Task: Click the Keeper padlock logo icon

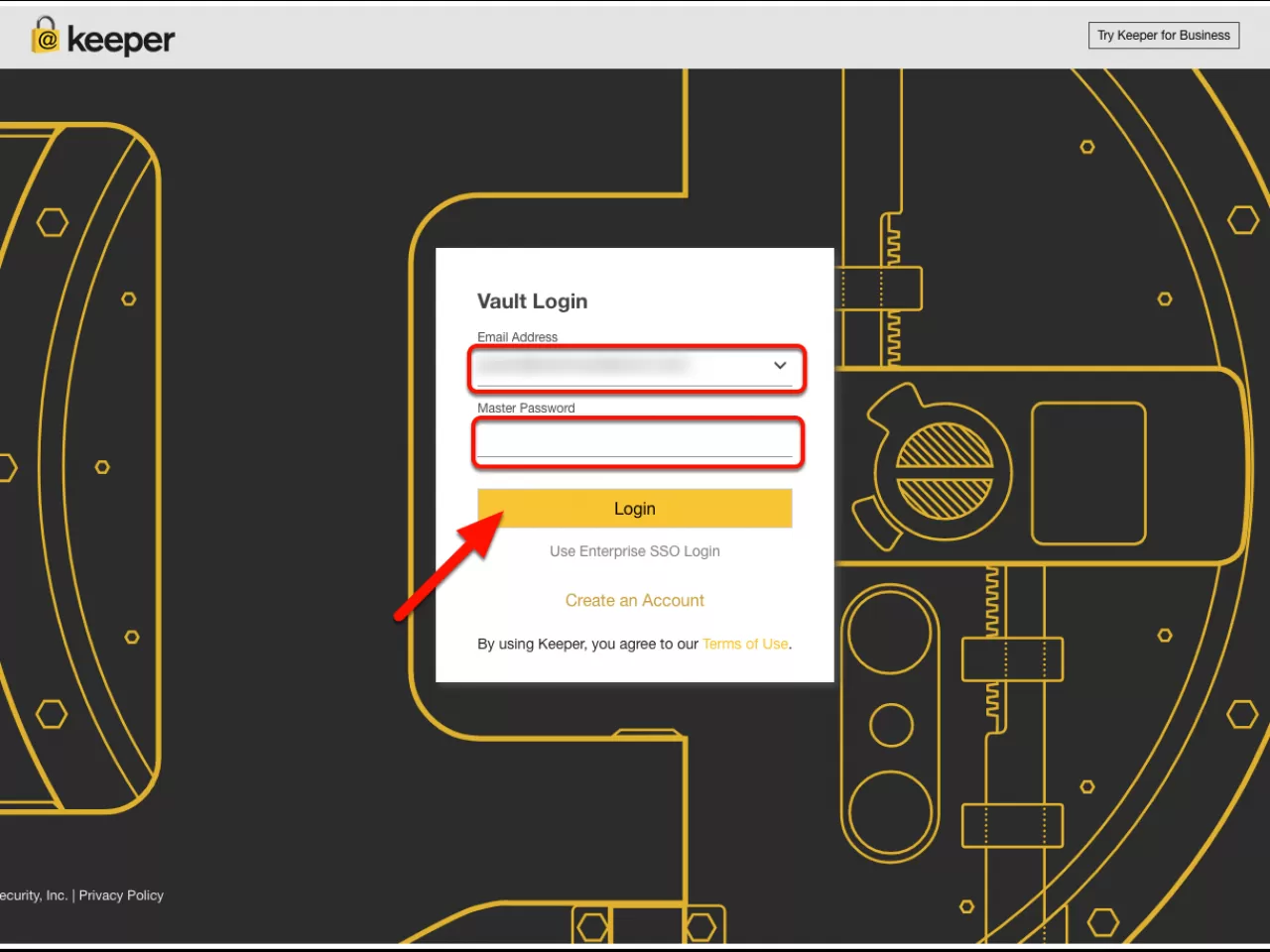Action: [46, 35]
